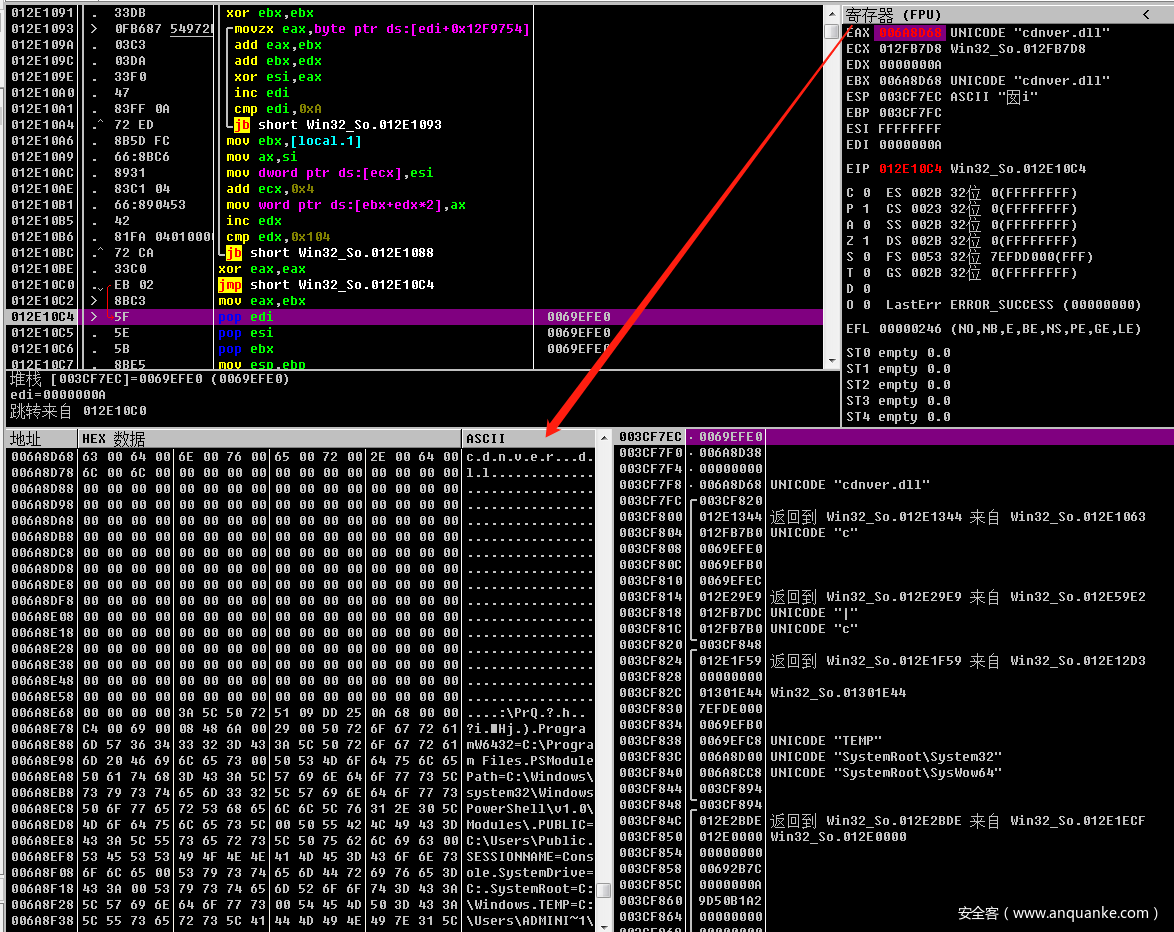Click the www.anquanke.com watermark link
1174x932 pixels.
(x=1057, y=912)
